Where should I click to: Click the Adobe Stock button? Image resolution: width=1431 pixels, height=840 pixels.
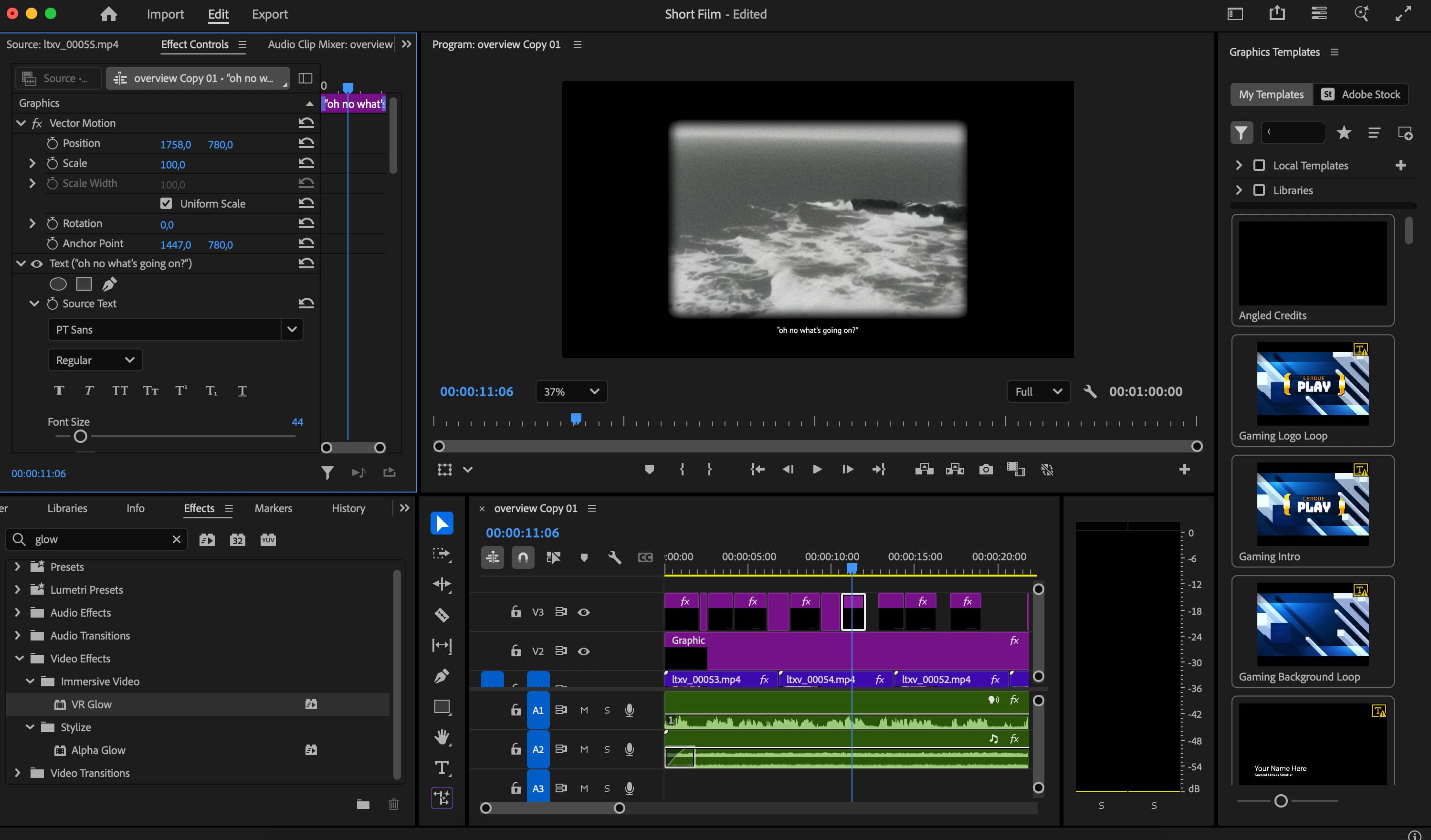(x=1360, y=94)
